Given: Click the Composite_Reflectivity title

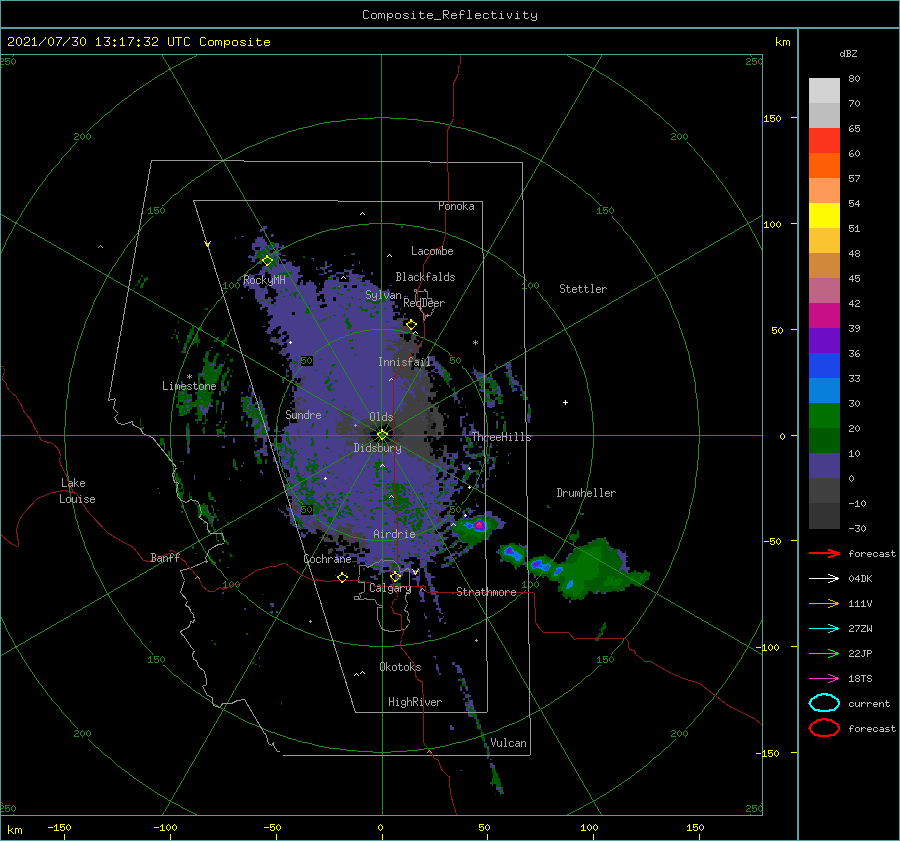Looking at the screenshot, I should (x=450, y=15).
